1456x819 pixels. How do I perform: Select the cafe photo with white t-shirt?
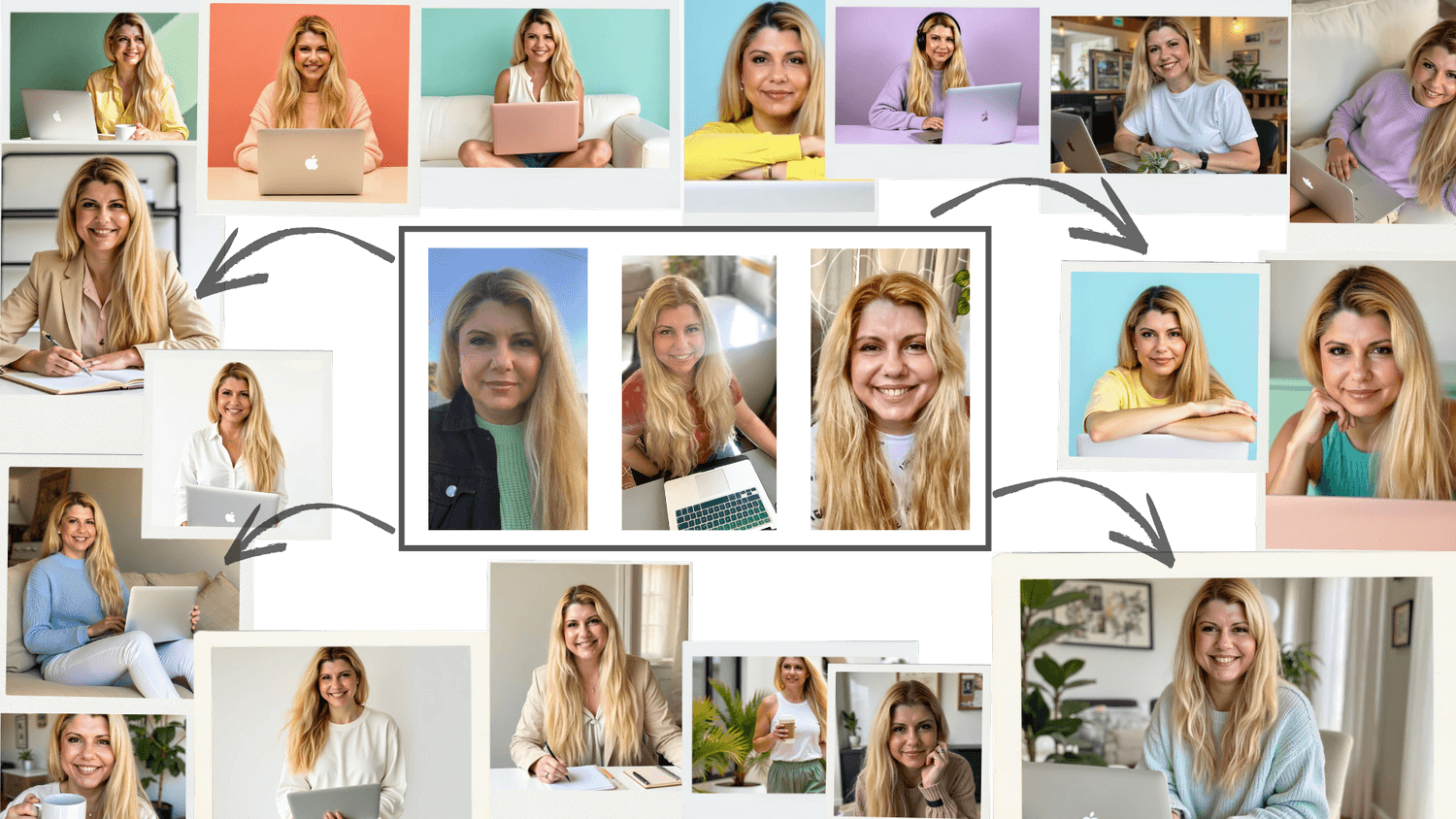coord(1169,95)
